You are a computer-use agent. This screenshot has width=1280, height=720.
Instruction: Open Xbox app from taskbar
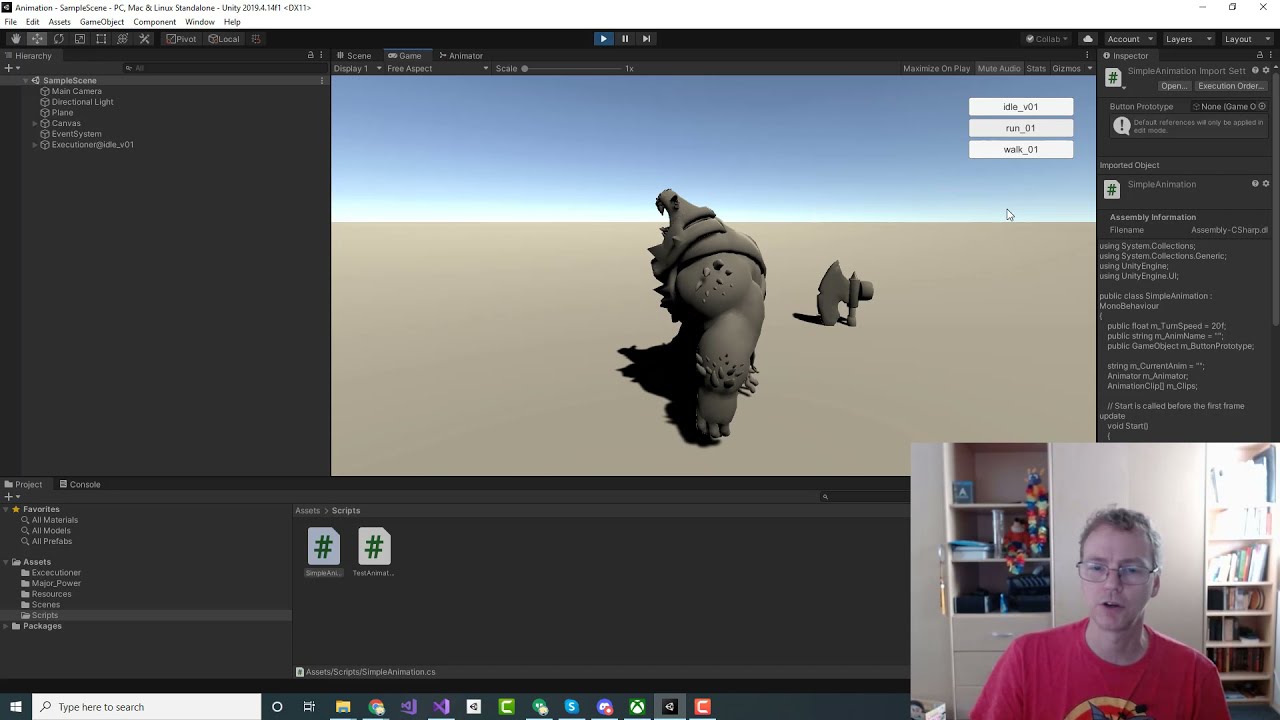(637, 707)
